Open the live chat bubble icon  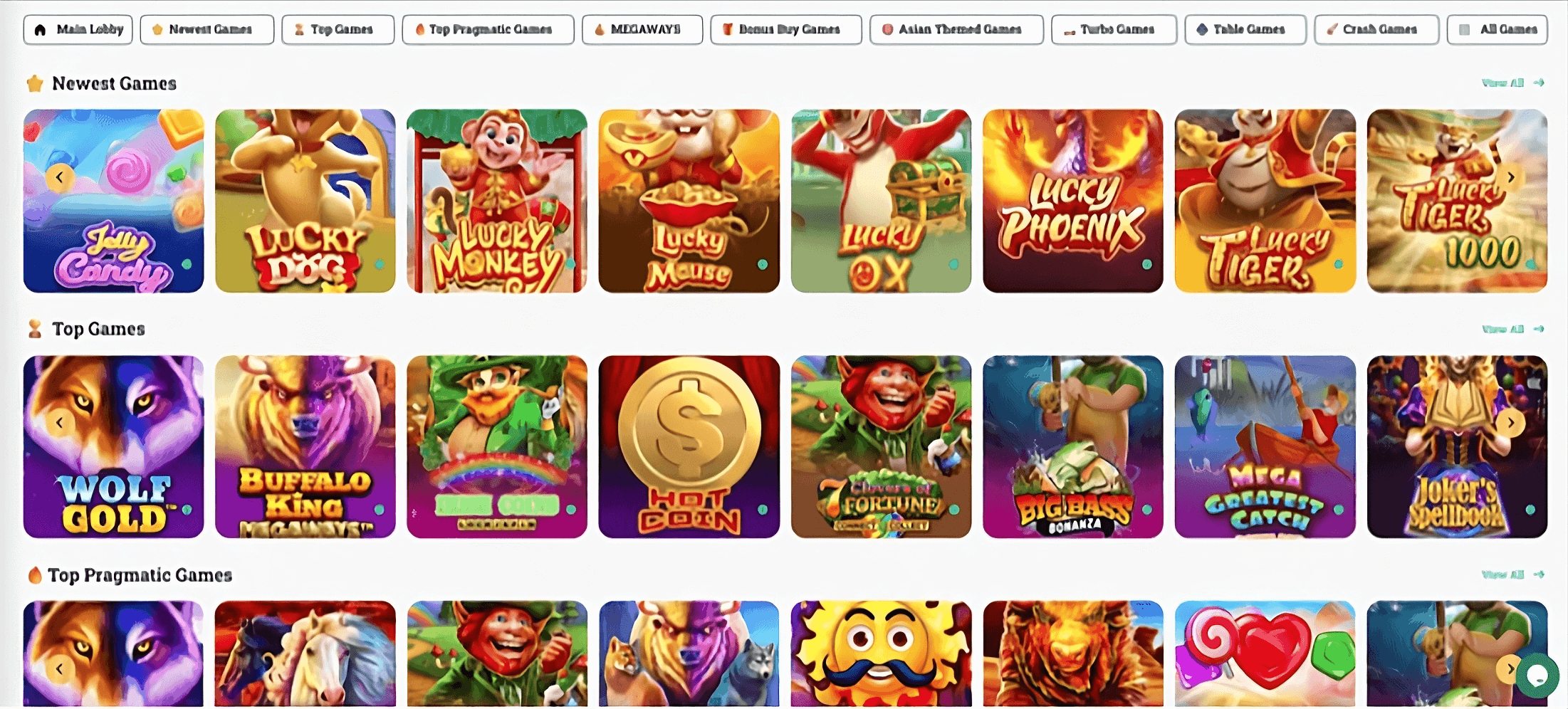[1537, 674]
